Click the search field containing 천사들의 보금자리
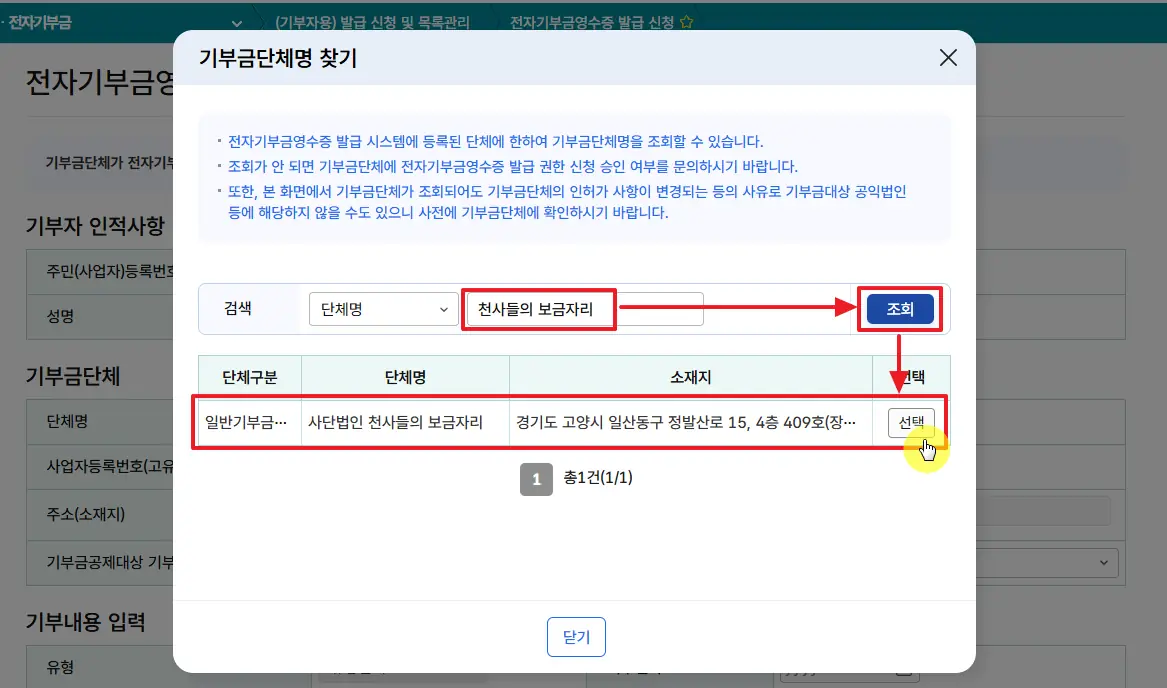1167x688 pixels. [584, 310]
